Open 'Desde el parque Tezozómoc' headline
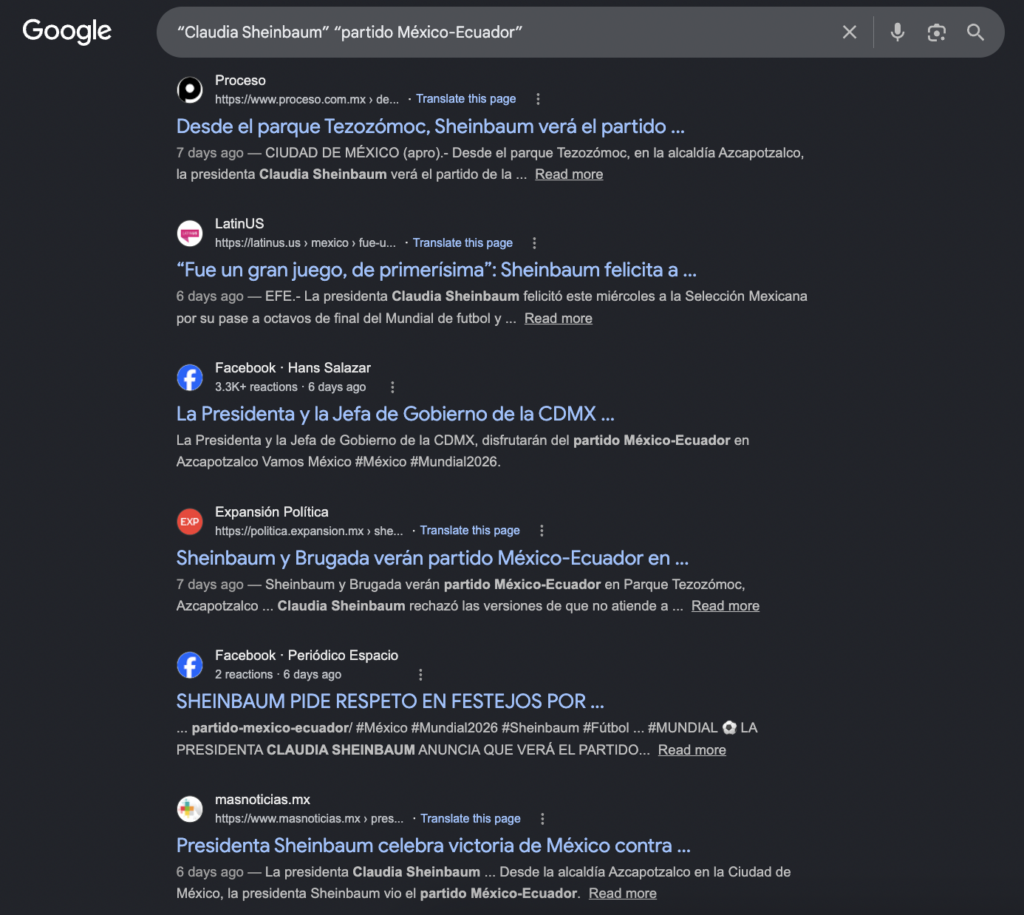 click(430, 126)
